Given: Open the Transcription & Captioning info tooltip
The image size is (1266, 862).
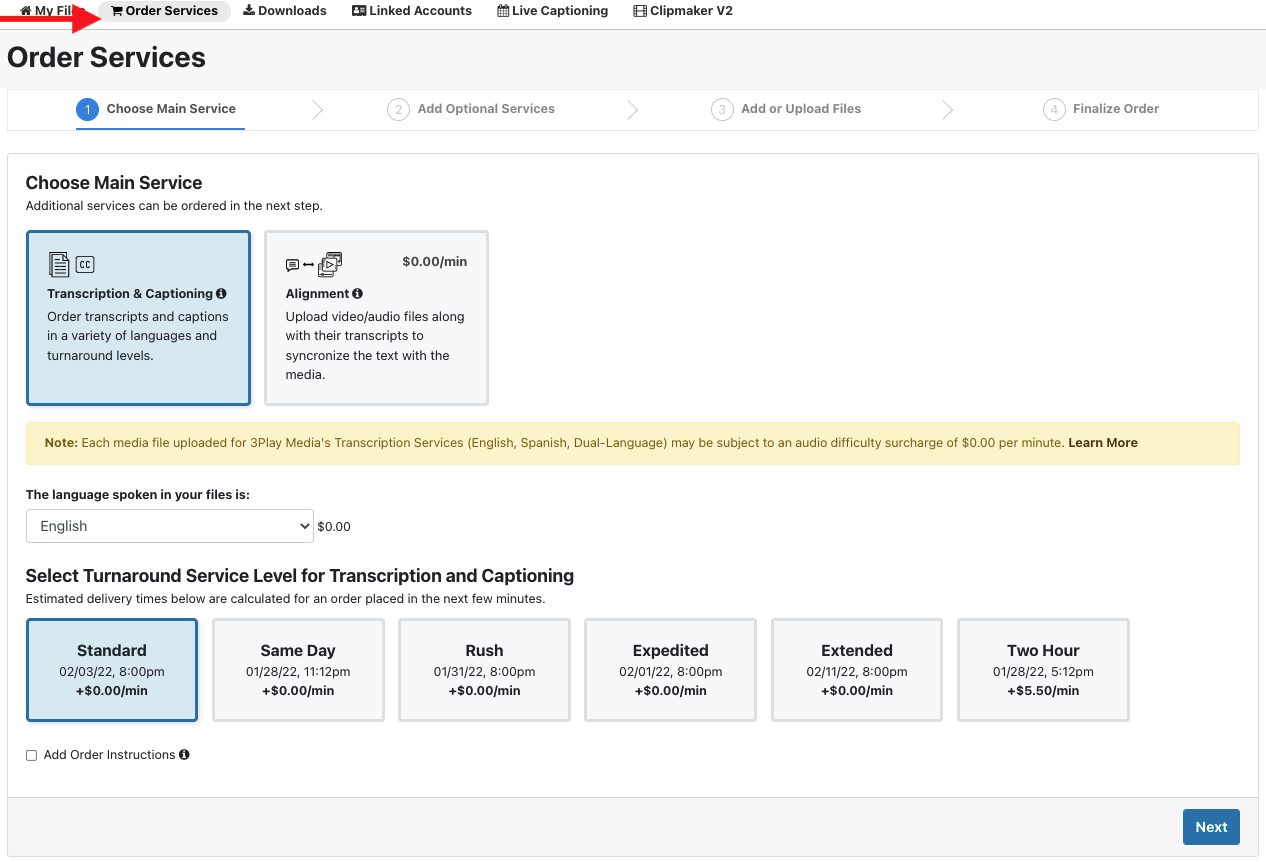Looking at the screenshot, I should pos(223,293).
